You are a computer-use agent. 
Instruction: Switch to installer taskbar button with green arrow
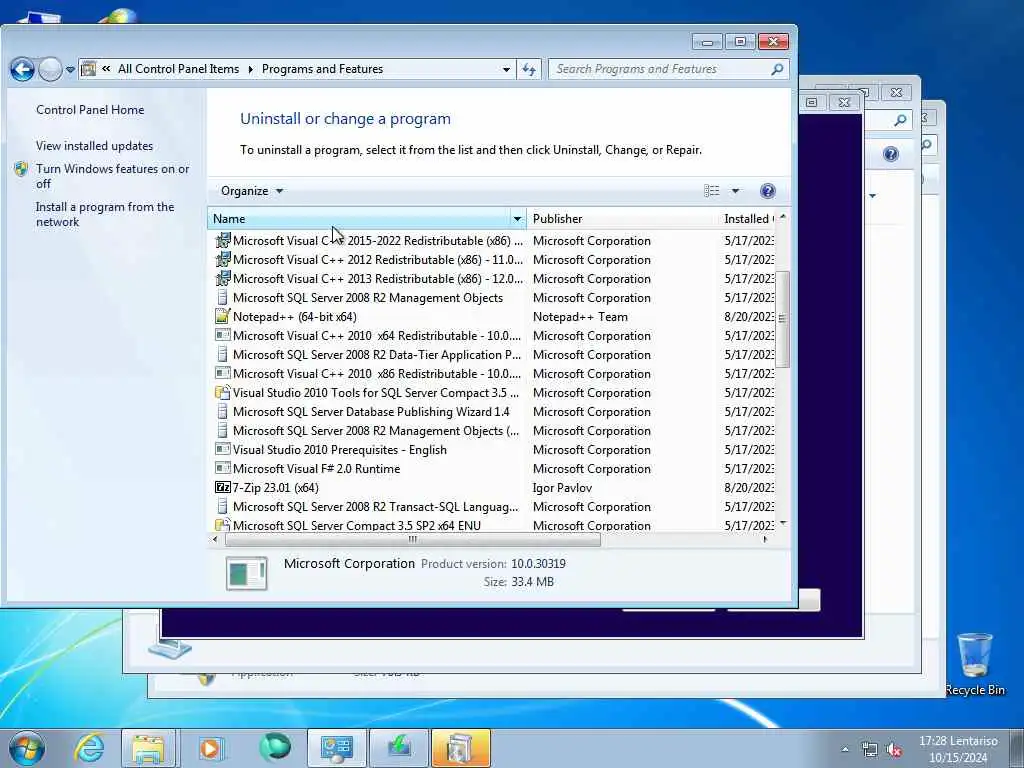tap(398, 748)
